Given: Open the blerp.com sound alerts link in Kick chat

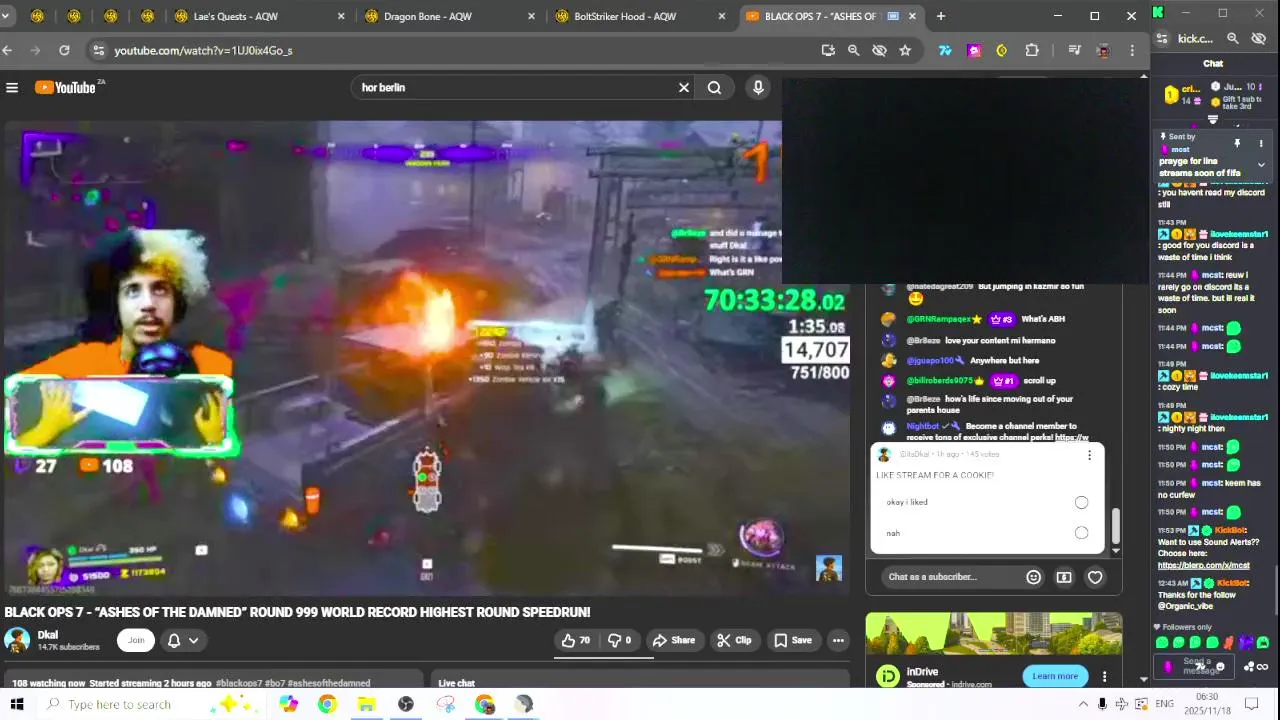Looking at the screenshot, I should [1203, 566].
